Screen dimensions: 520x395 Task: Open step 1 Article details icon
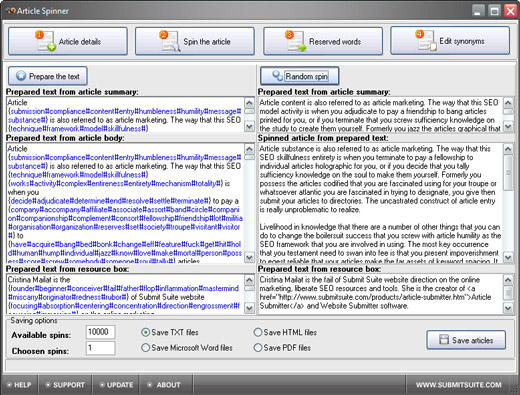point(46,41)
